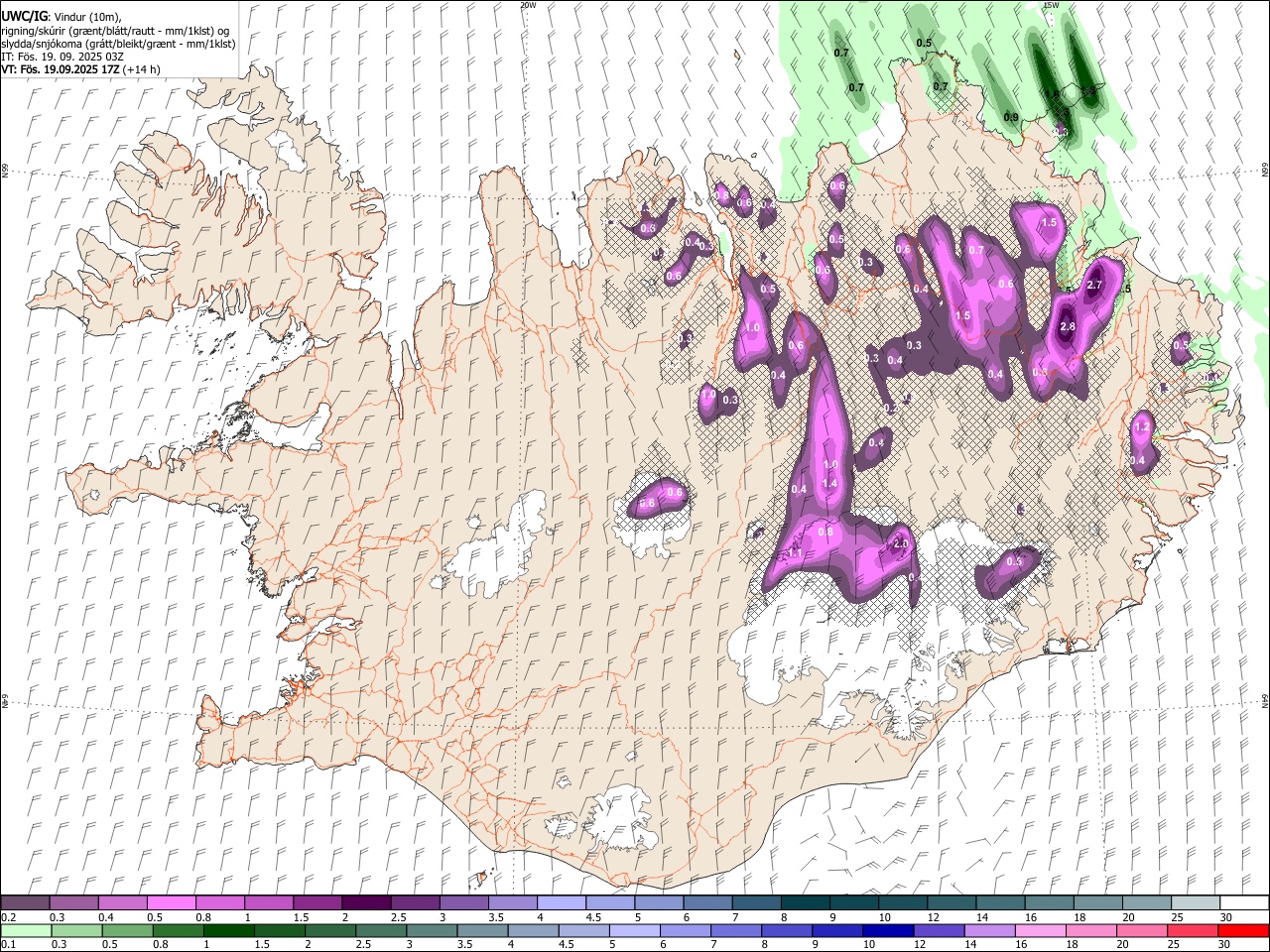Pick the purple 0.2 snow legend swatch
The image size is (1270, 952).
(x=25, y=902)
